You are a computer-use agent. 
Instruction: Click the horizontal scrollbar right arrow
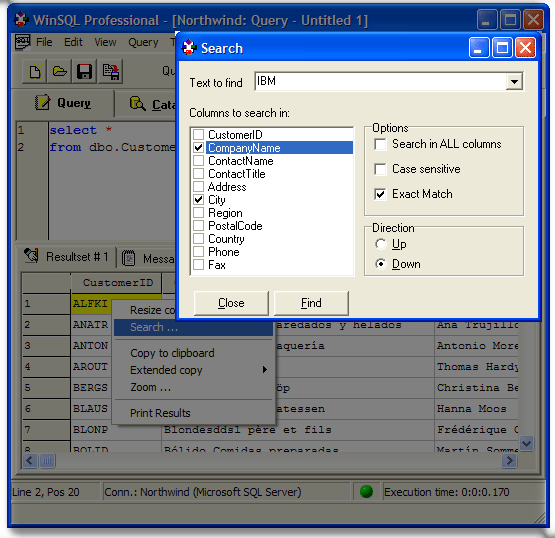click(x=510, y=460)
